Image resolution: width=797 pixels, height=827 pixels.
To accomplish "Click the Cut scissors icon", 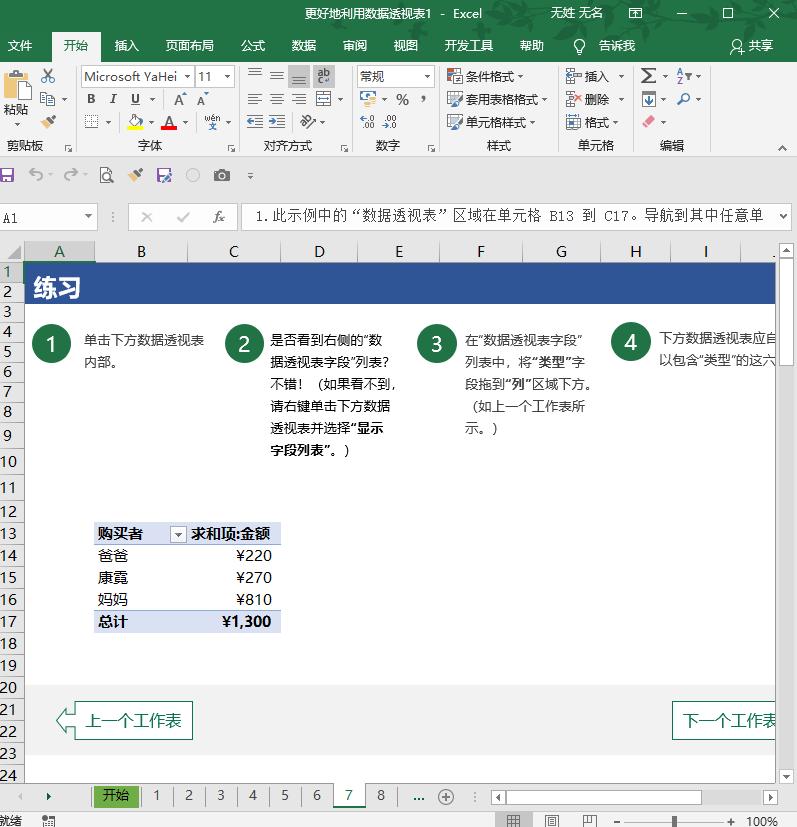I will coord(48,76).
